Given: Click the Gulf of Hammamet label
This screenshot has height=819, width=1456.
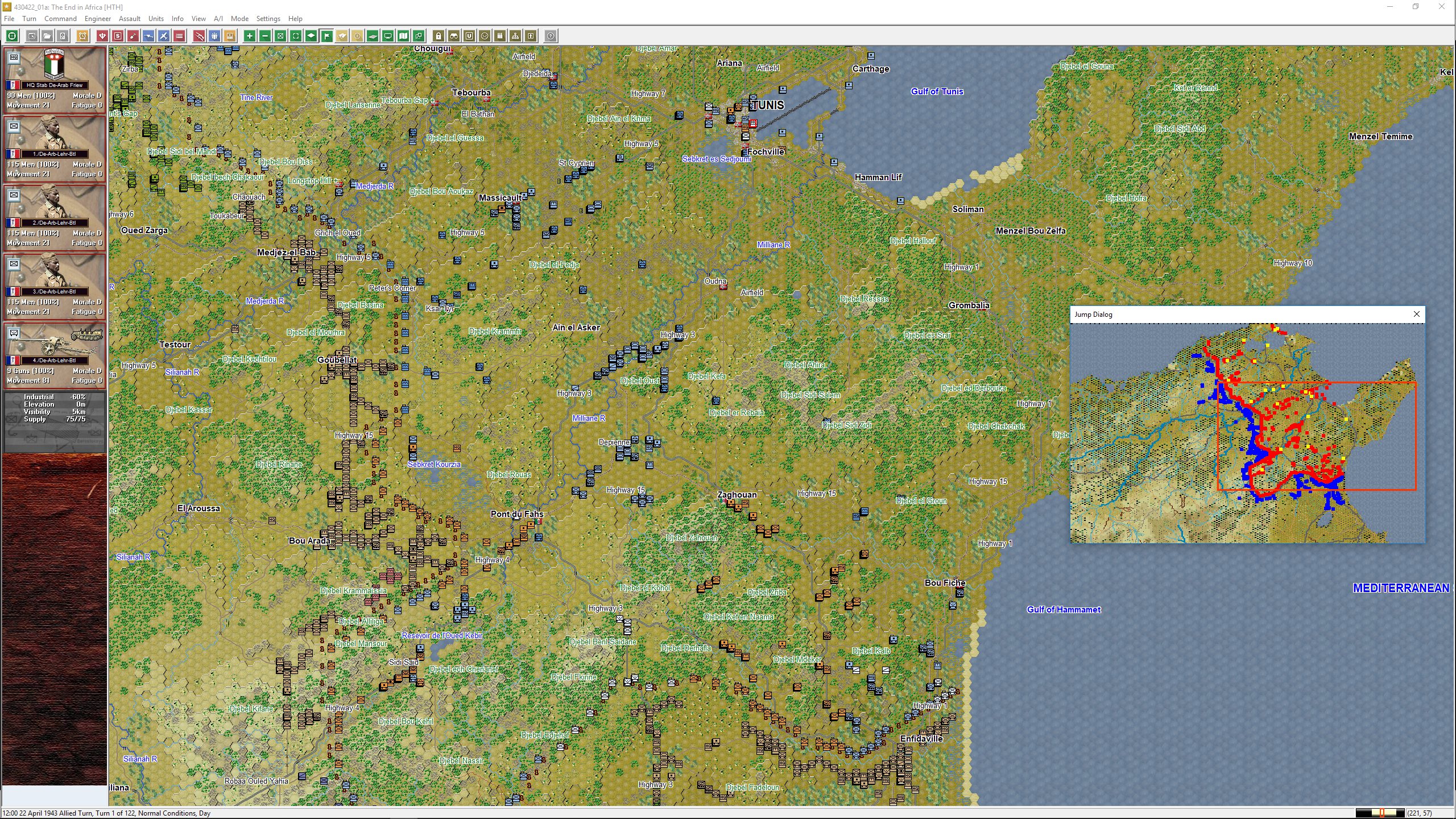Looking at the screenshot, I should click(x=1064, y=610).
